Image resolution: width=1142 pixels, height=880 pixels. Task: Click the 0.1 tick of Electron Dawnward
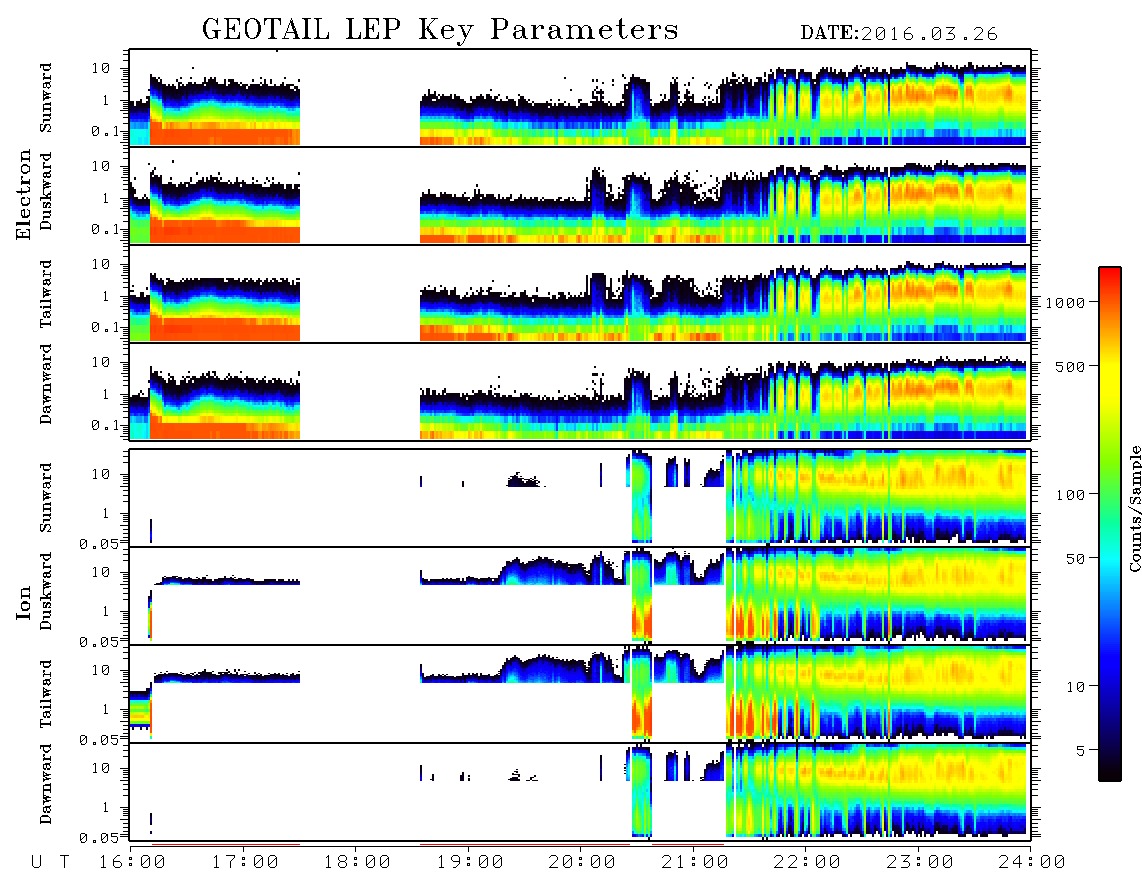pyautogui.click(x=106, y=425)
